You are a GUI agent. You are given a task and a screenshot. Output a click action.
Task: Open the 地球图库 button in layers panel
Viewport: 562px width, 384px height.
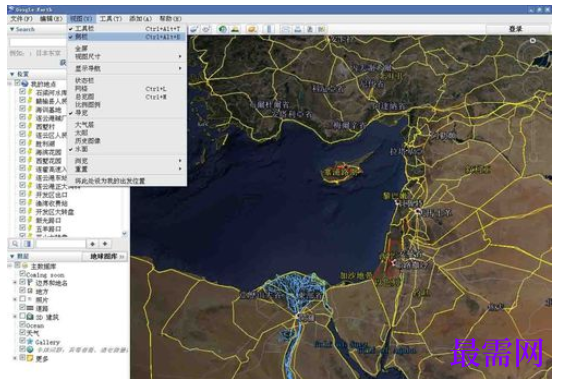(104, 256)
